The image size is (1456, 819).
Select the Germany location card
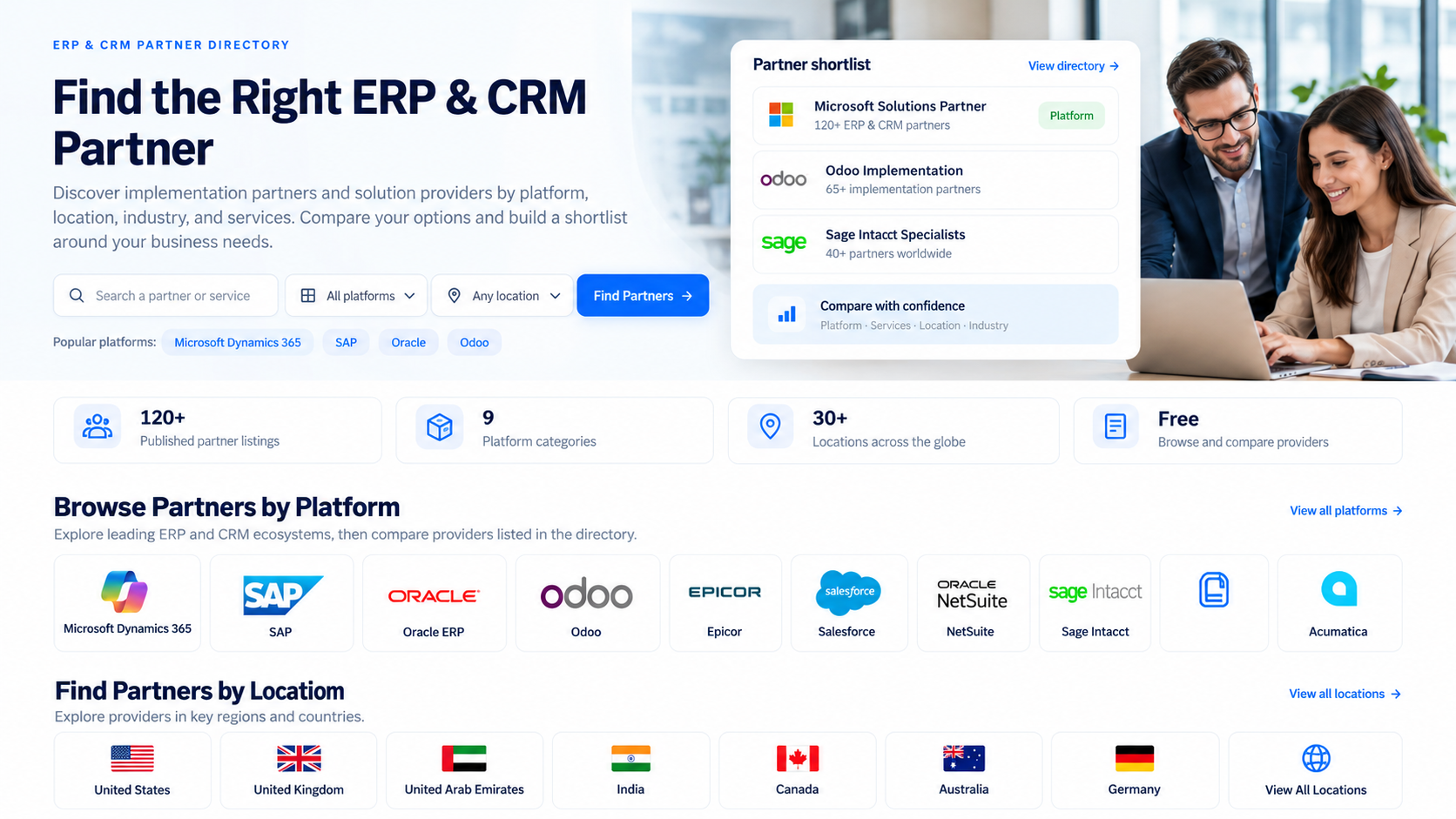point(1135,770)
